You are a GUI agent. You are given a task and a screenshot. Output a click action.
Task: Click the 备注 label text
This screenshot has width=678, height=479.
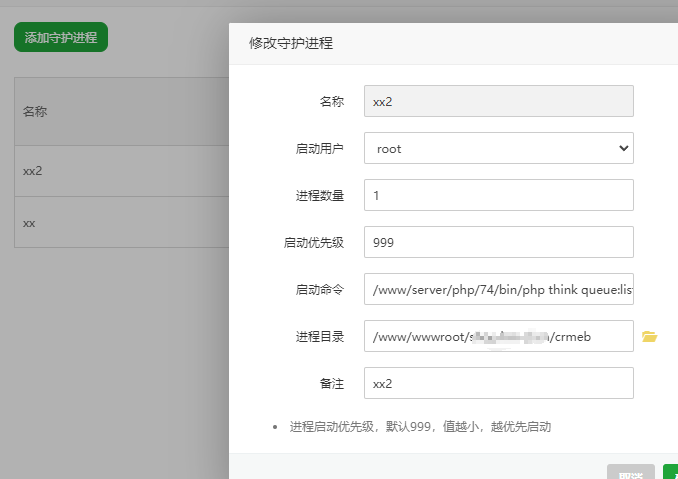(x=331, y=383)
